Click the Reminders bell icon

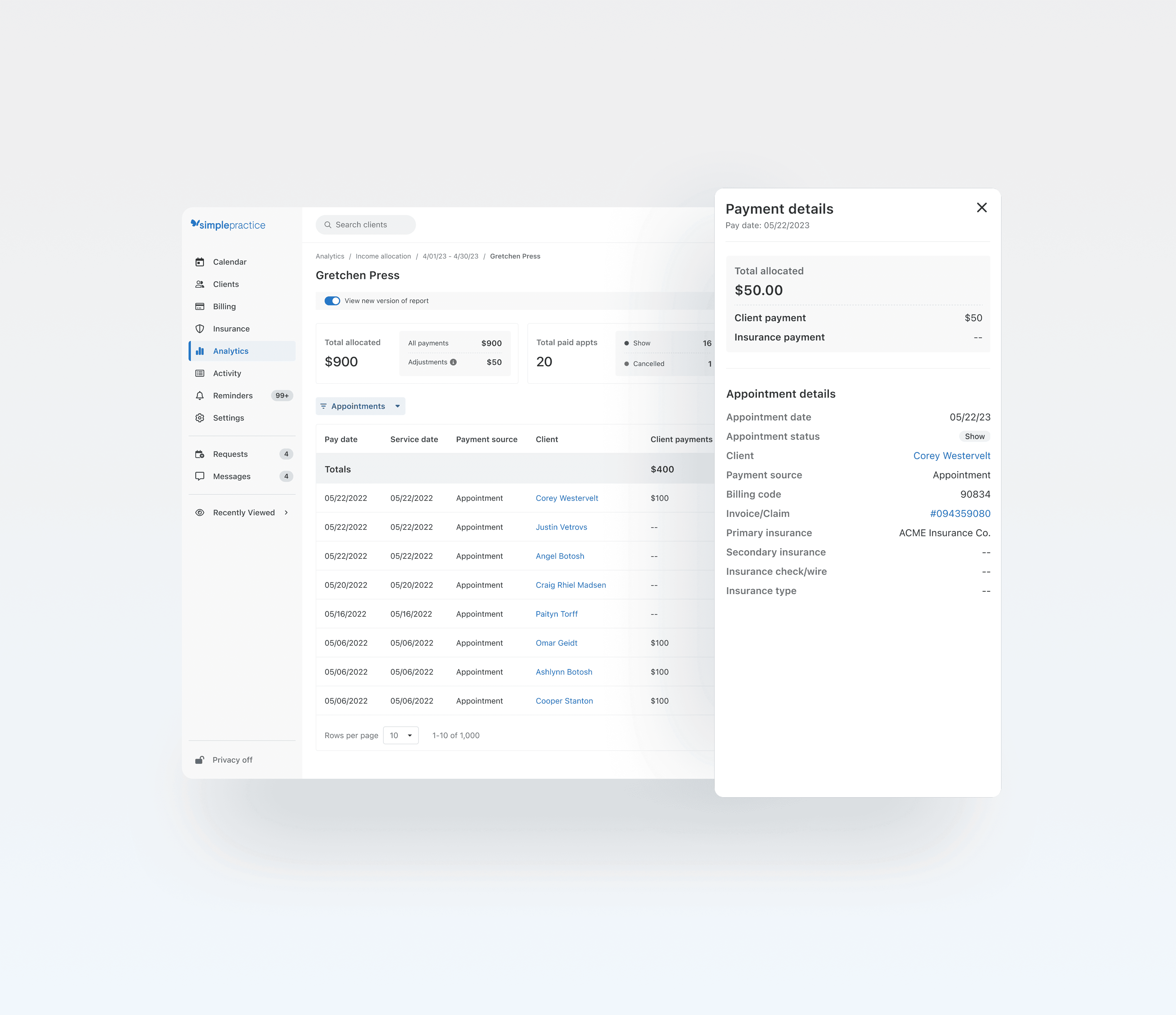[200, 395]
